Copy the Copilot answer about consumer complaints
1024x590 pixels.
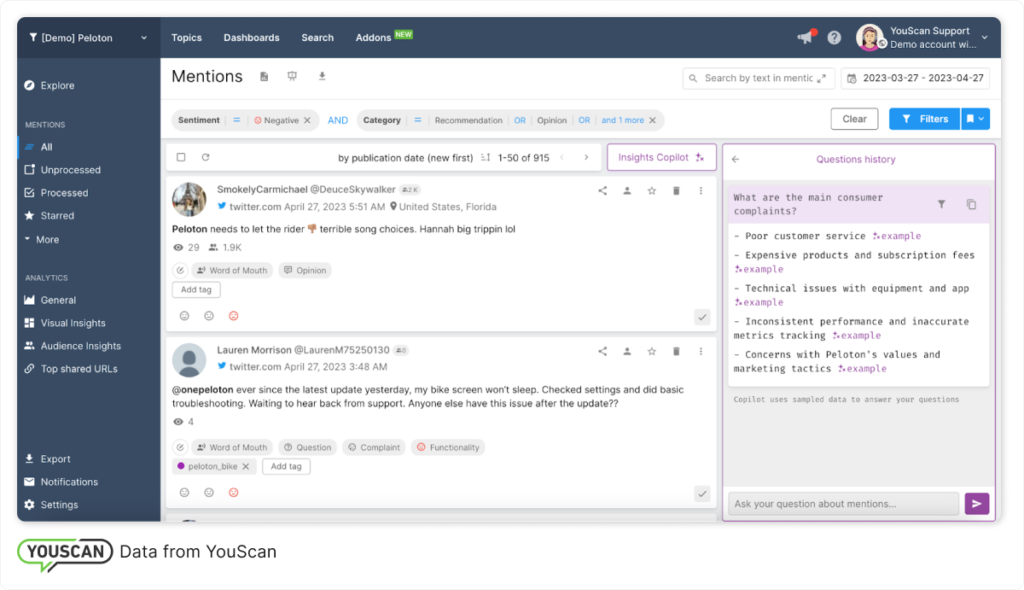pyautogui.click(x=971, y=202)
